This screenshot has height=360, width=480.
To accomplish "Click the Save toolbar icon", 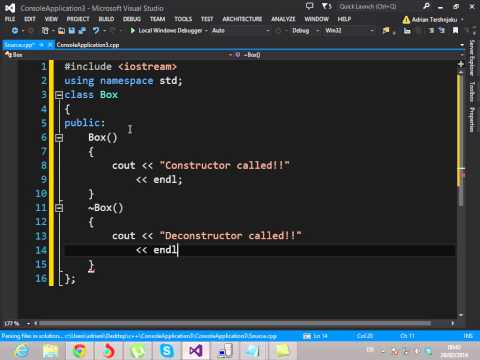I will (72, 31).
